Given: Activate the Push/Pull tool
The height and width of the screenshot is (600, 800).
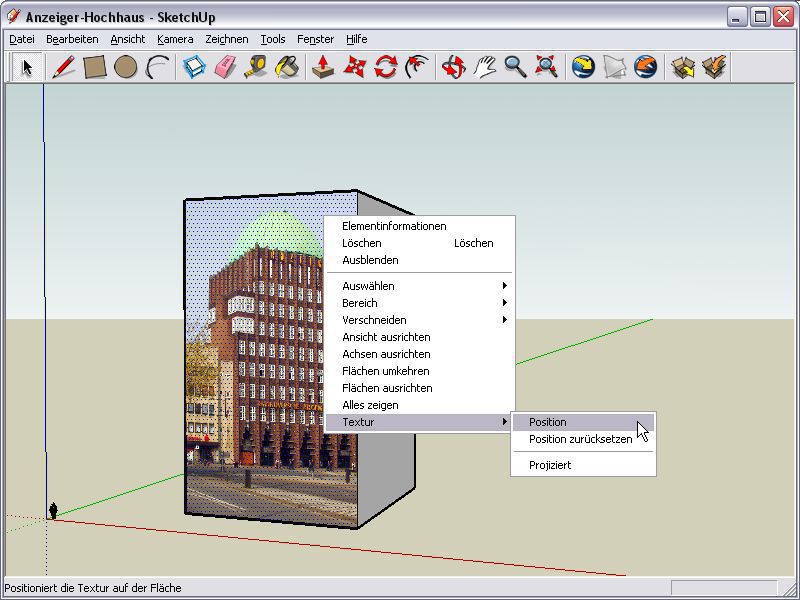Looking at the screenshot, I should (x=322, y=67).
